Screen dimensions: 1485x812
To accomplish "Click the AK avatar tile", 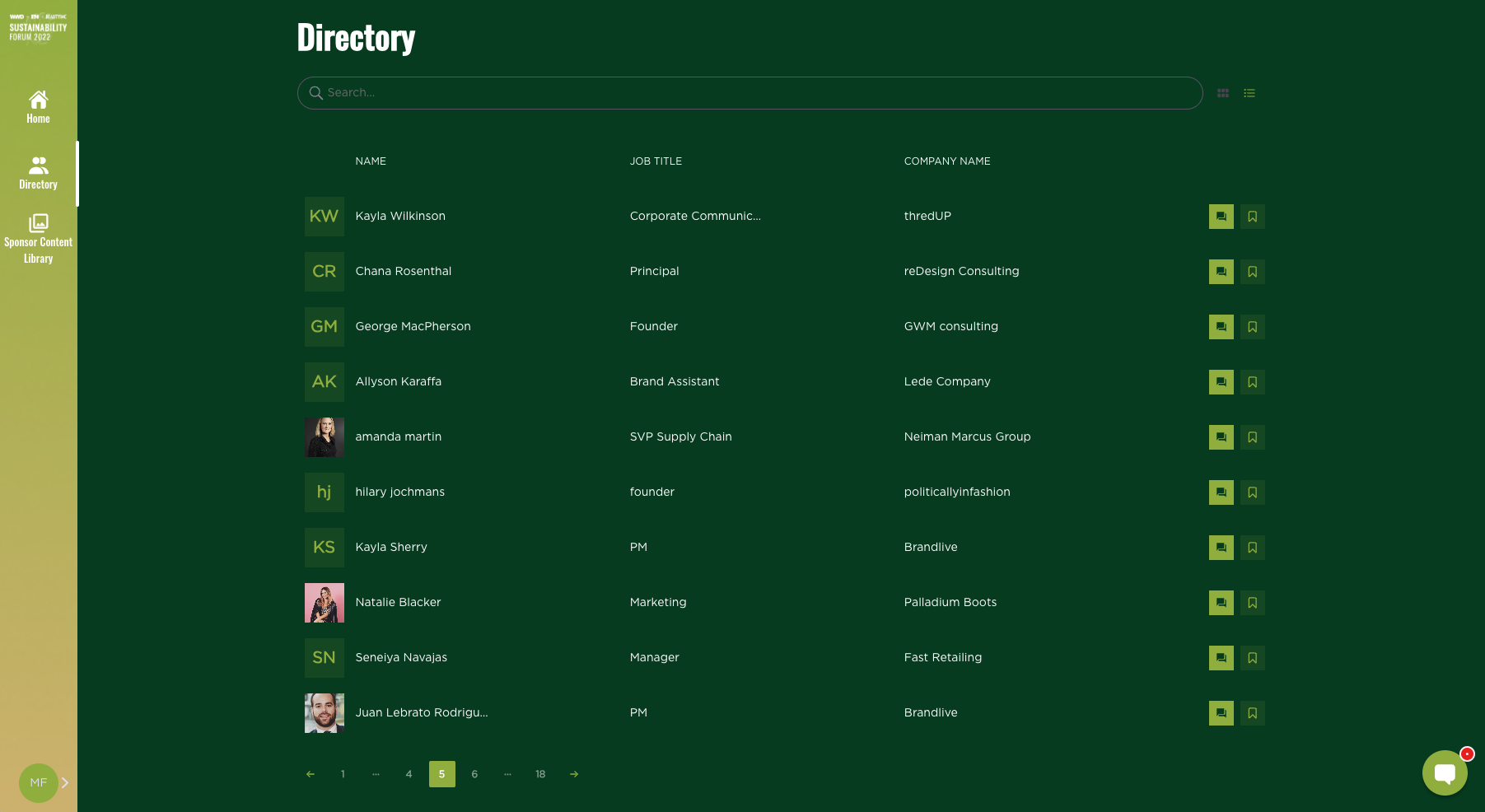I will tap(325, 382).
